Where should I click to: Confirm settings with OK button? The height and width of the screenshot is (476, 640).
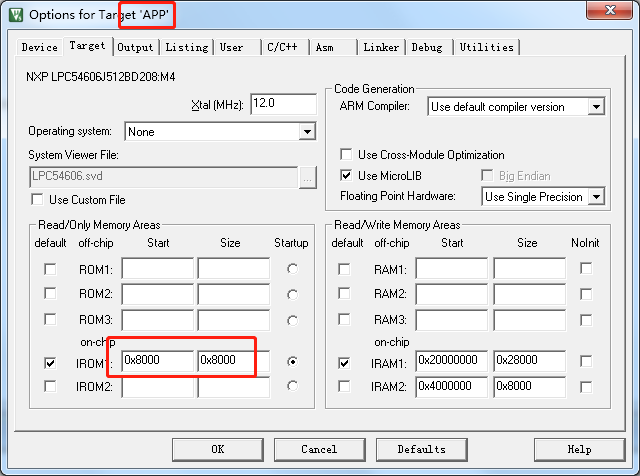[x=218, y=449]
